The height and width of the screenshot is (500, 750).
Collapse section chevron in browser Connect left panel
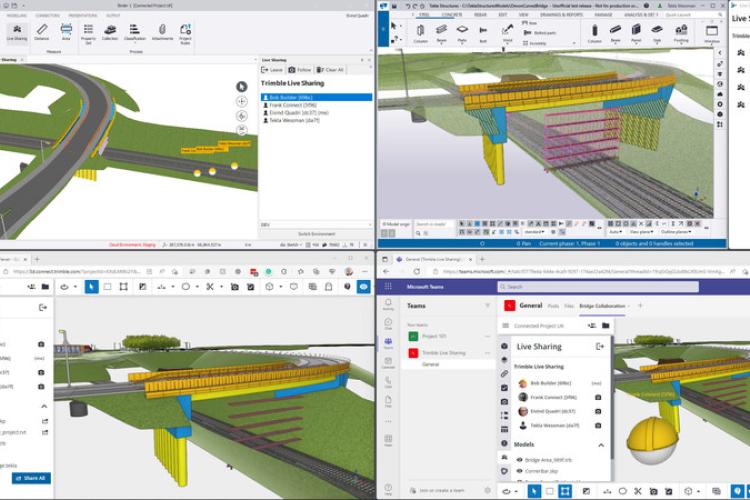pyautogui.click(x=44, y=406)
